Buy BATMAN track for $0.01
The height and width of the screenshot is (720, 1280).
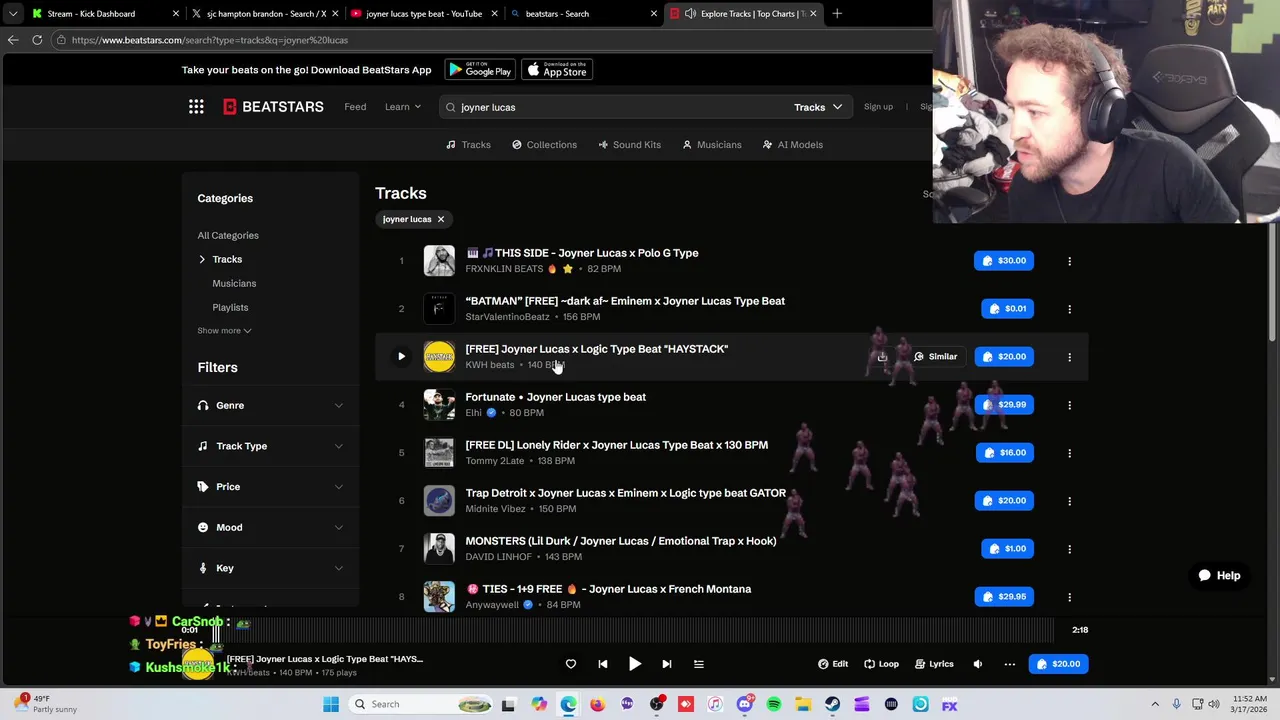pos(1008,309)
